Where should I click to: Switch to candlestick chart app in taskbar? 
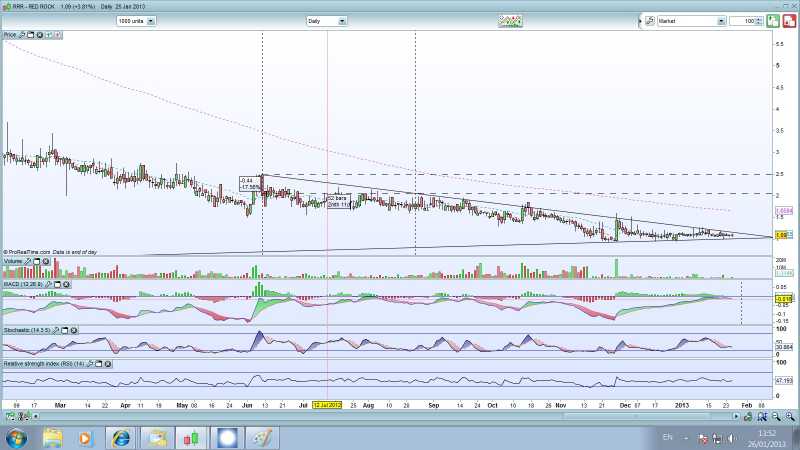coord(190,437)
